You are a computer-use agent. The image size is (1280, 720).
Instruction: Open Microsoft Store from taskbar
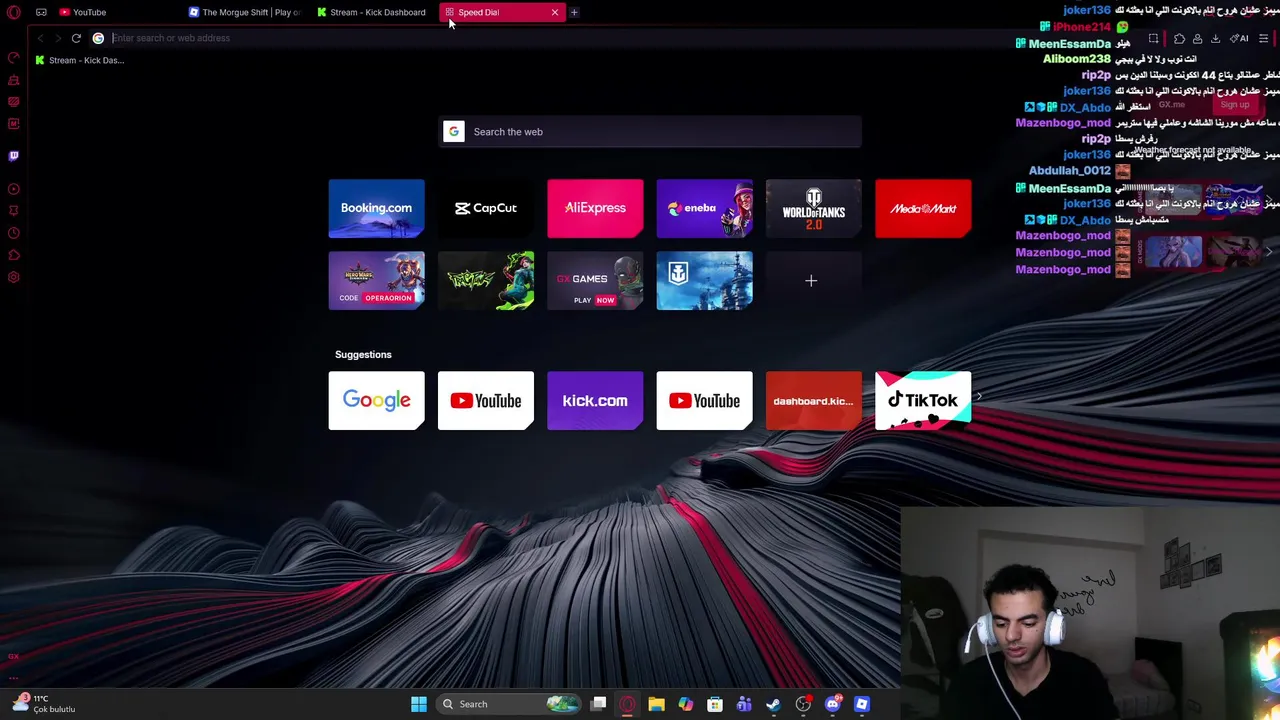point(715,704)
